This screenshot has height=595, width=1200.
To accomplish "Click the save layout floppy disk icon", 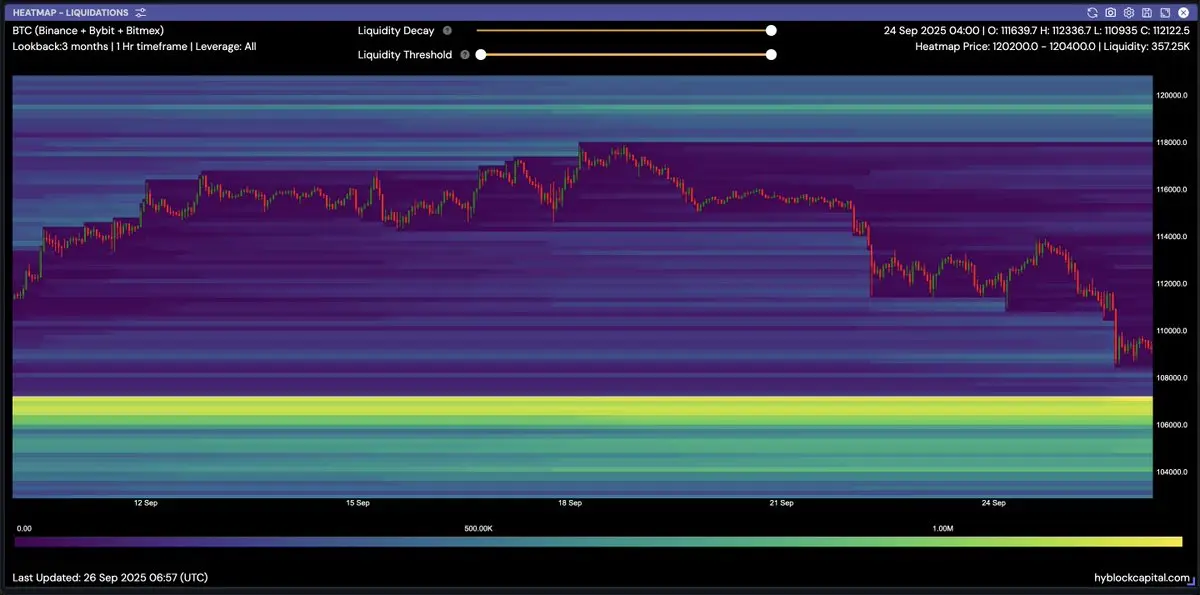I will click(x=1146, y=12).
